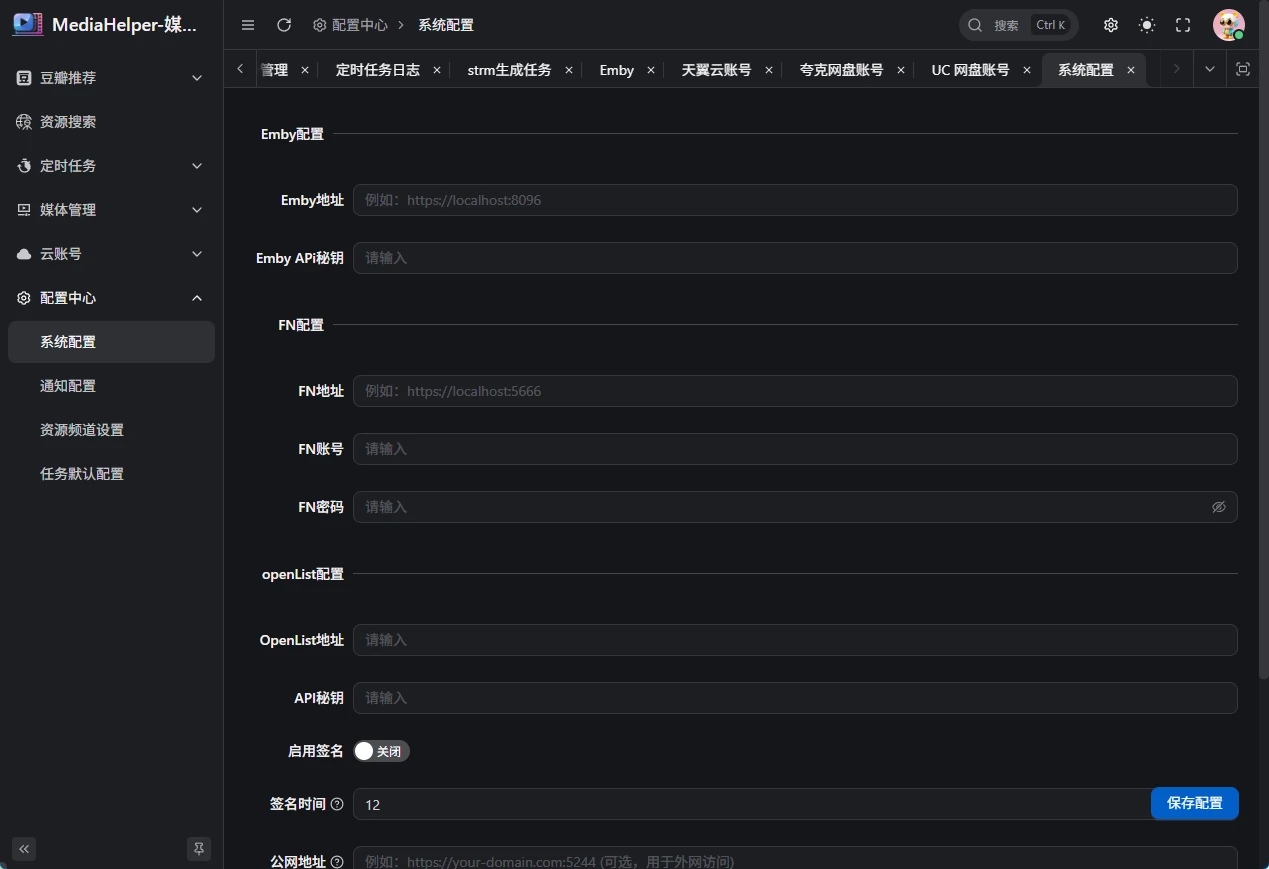Expand the 云账号 sidebar menu
The height and width of the screenshot is (869, 1269).
[110, 254]
